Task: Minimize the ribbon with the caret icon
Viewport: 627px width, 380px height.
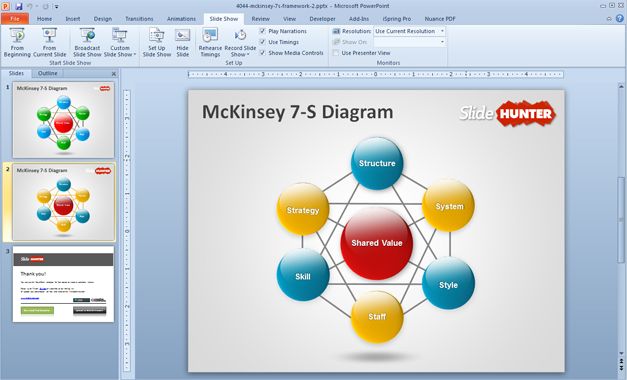Action: 609,19
